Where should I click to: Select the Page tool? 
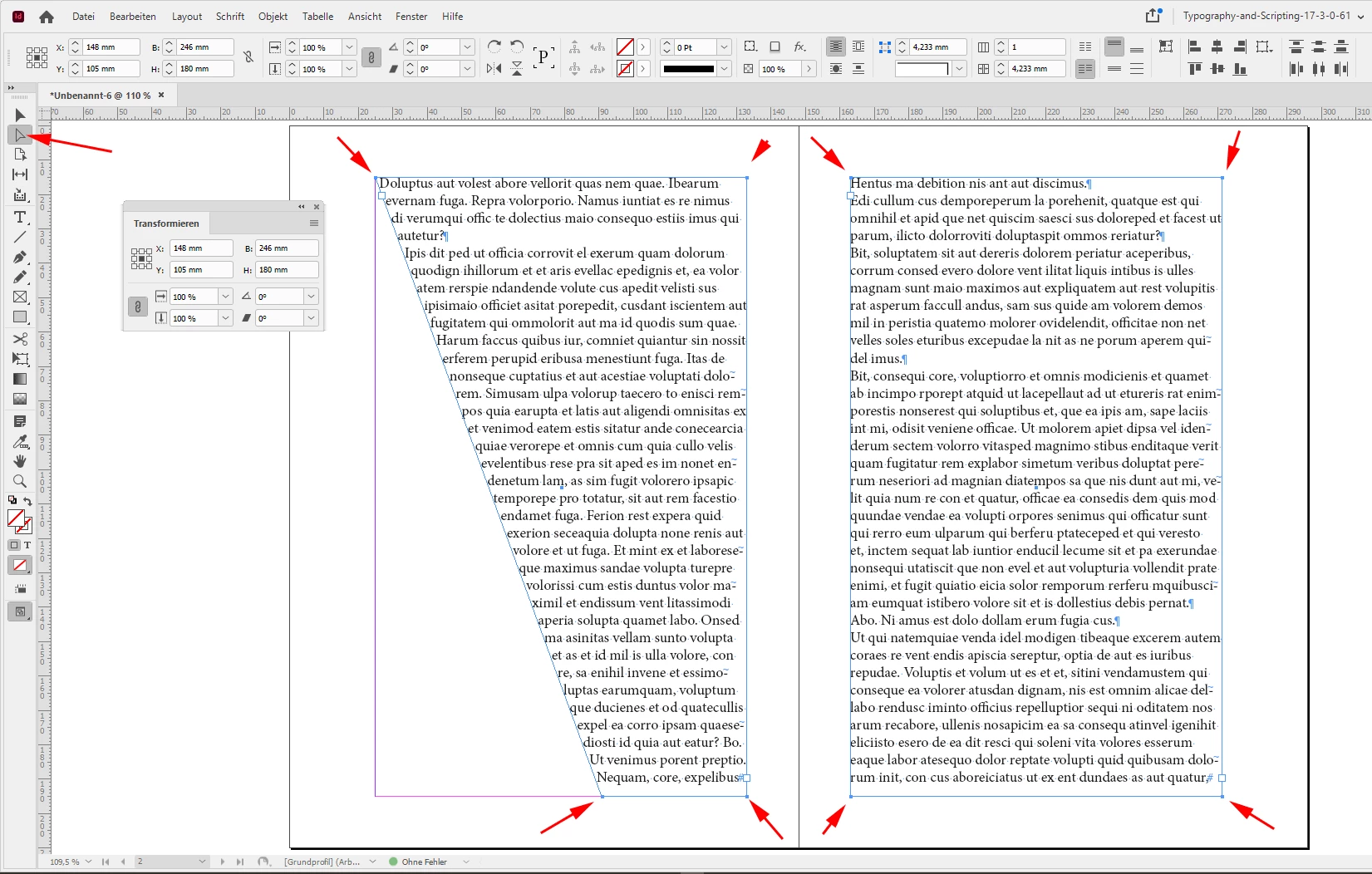[x=20, y=155]
